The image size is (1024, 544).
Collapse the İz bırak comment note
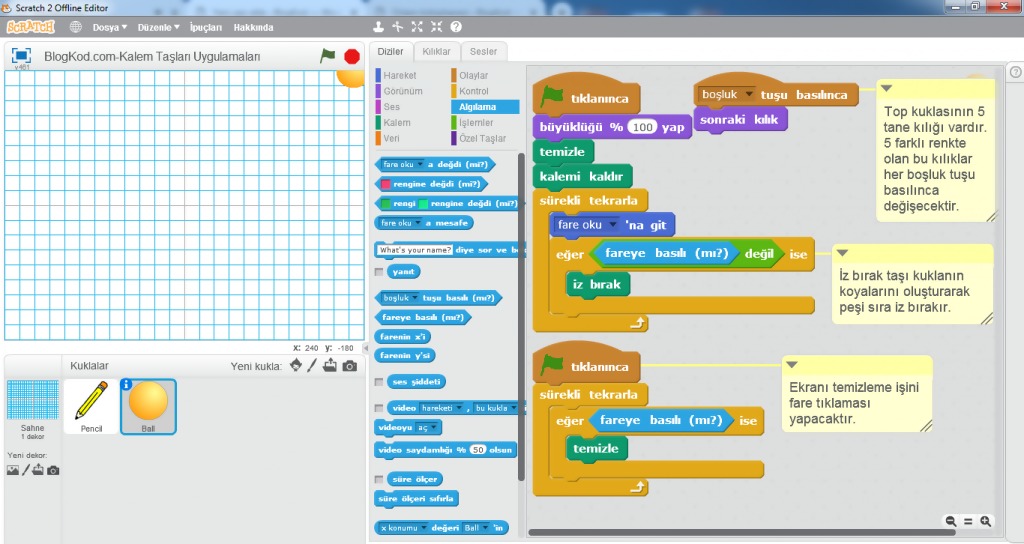point(842,253)
